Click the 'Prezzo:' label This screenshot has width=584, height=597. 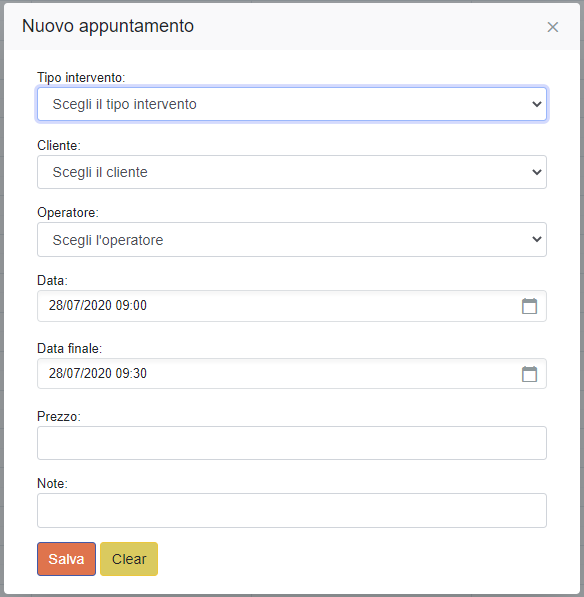point(59,417)
